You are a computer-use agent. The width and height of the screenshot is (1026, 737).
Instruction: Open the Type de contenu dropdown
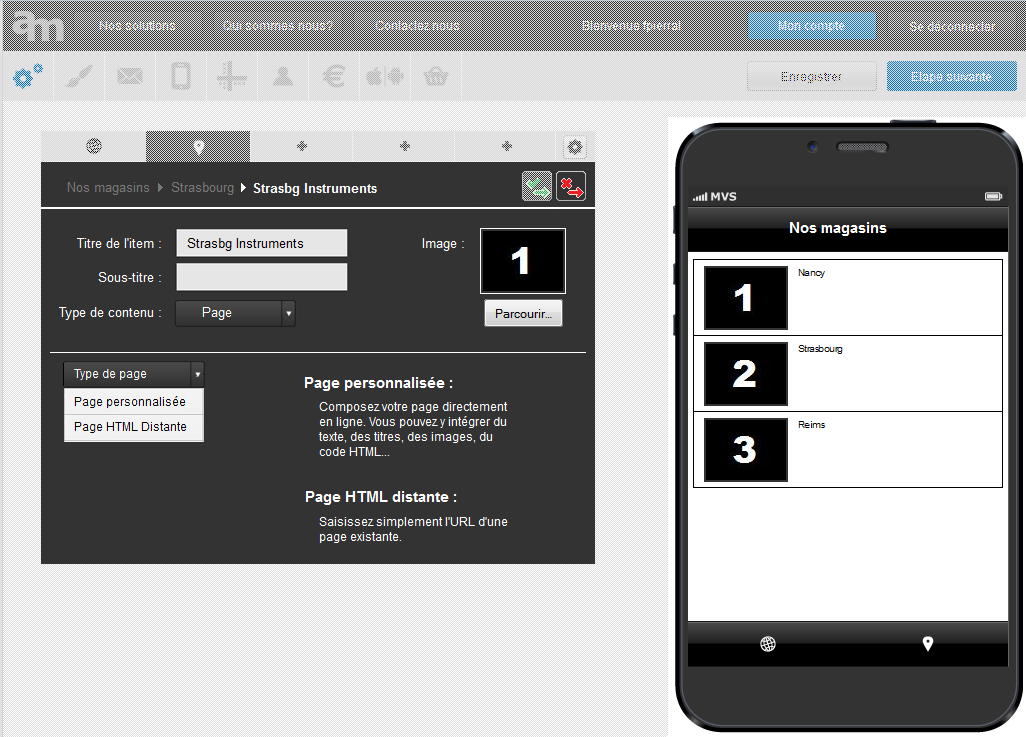coord(235,313)
